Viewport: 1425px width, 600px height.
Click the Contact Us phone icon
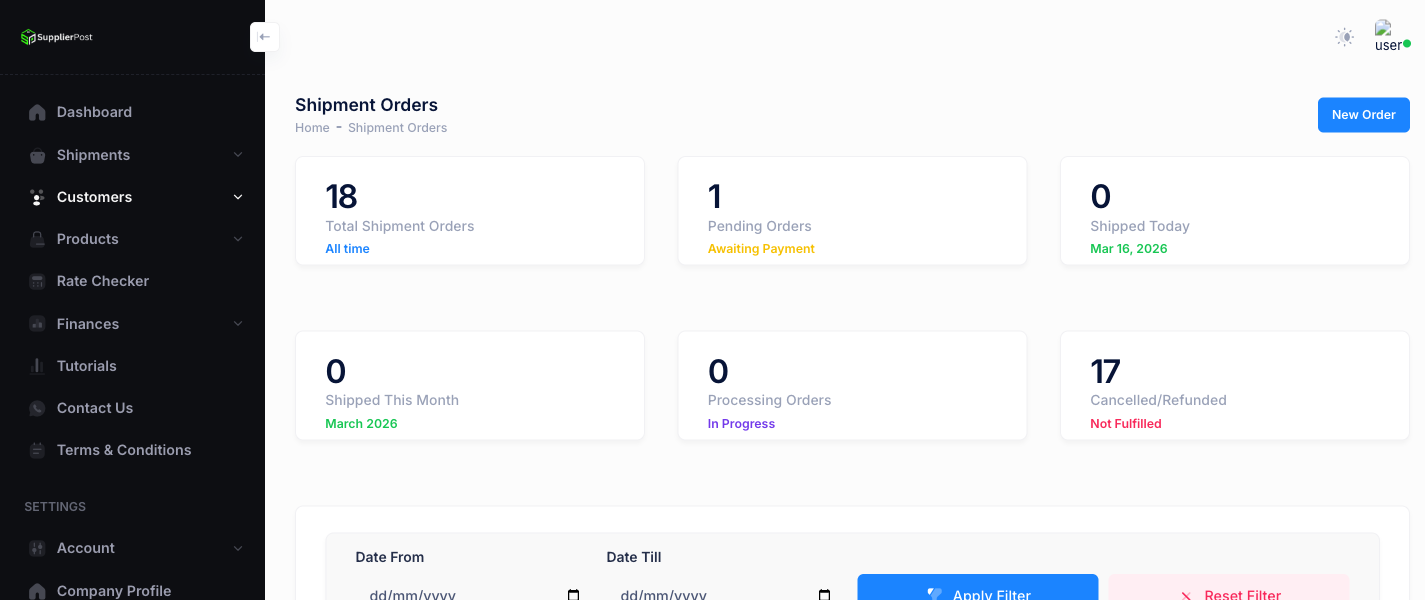[36, 407]
